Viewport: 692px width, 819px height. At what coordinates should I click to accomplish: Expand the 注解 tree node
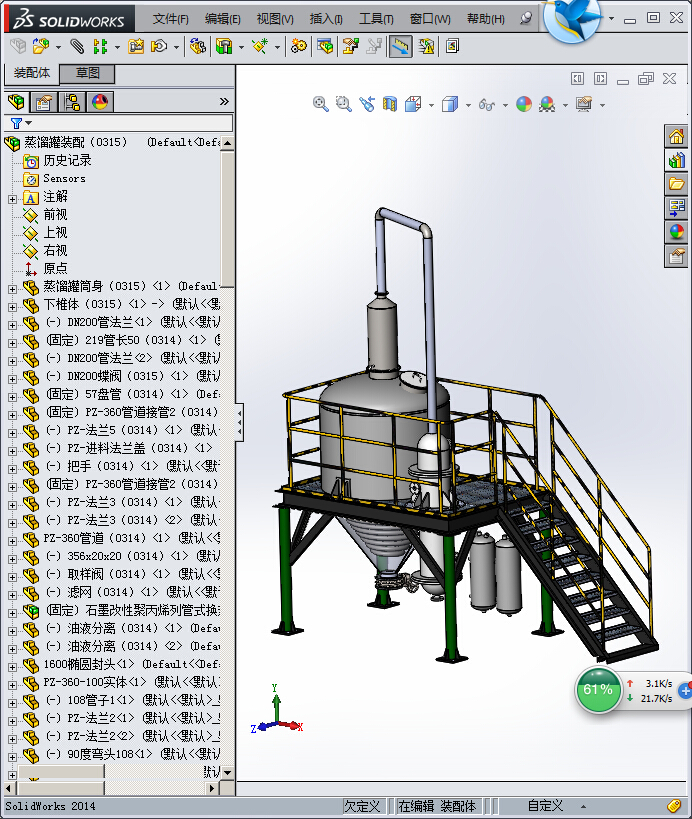13,199
